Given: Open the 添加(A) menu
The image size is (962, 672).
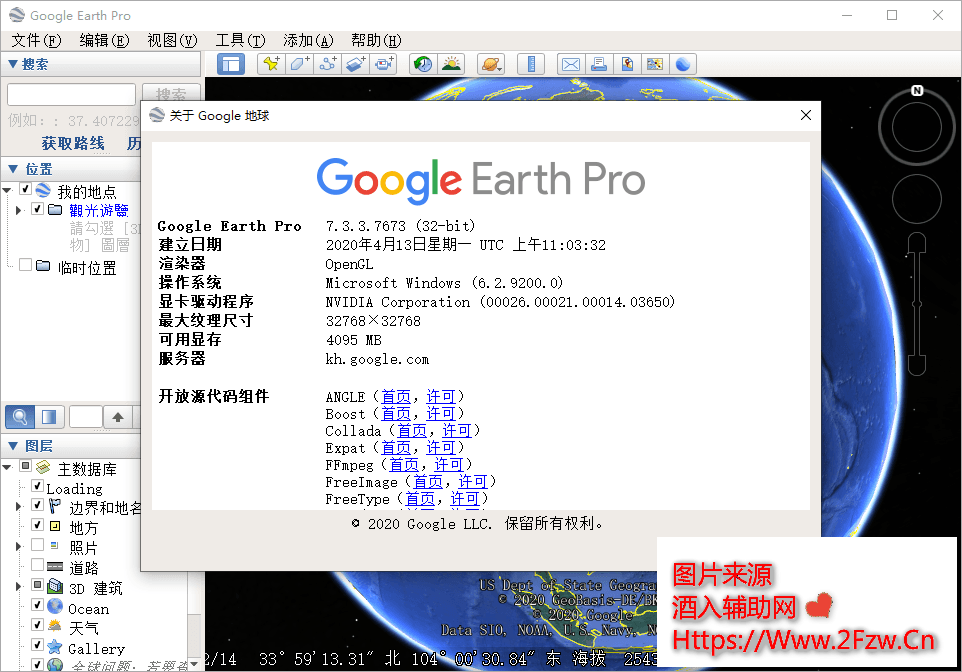Looking at the screenshot, I should (x=308, y=41).
